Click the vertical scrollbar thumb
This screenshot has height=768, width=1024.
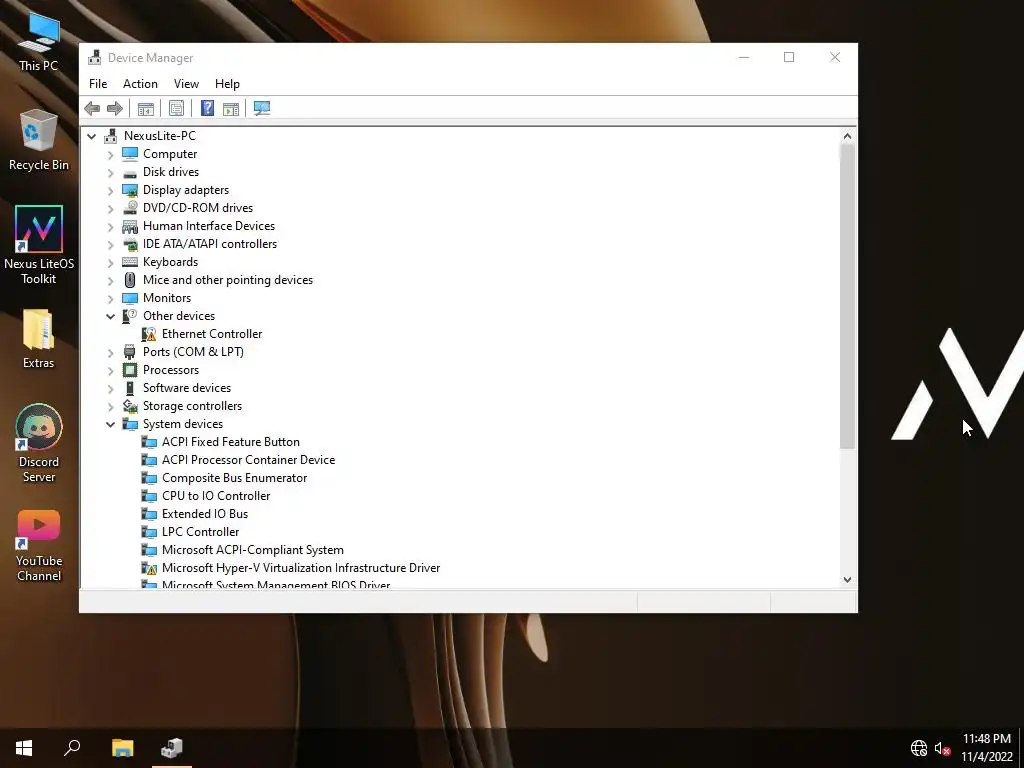click(x=847, y=296)
